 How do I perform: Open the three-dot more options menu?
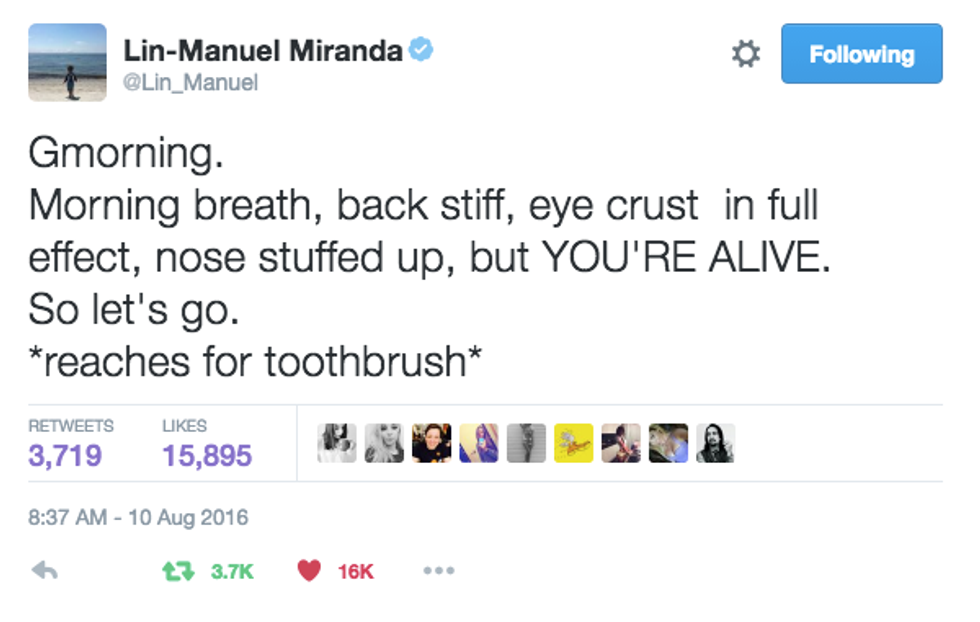pyautogui.click(x=438, y=571)
